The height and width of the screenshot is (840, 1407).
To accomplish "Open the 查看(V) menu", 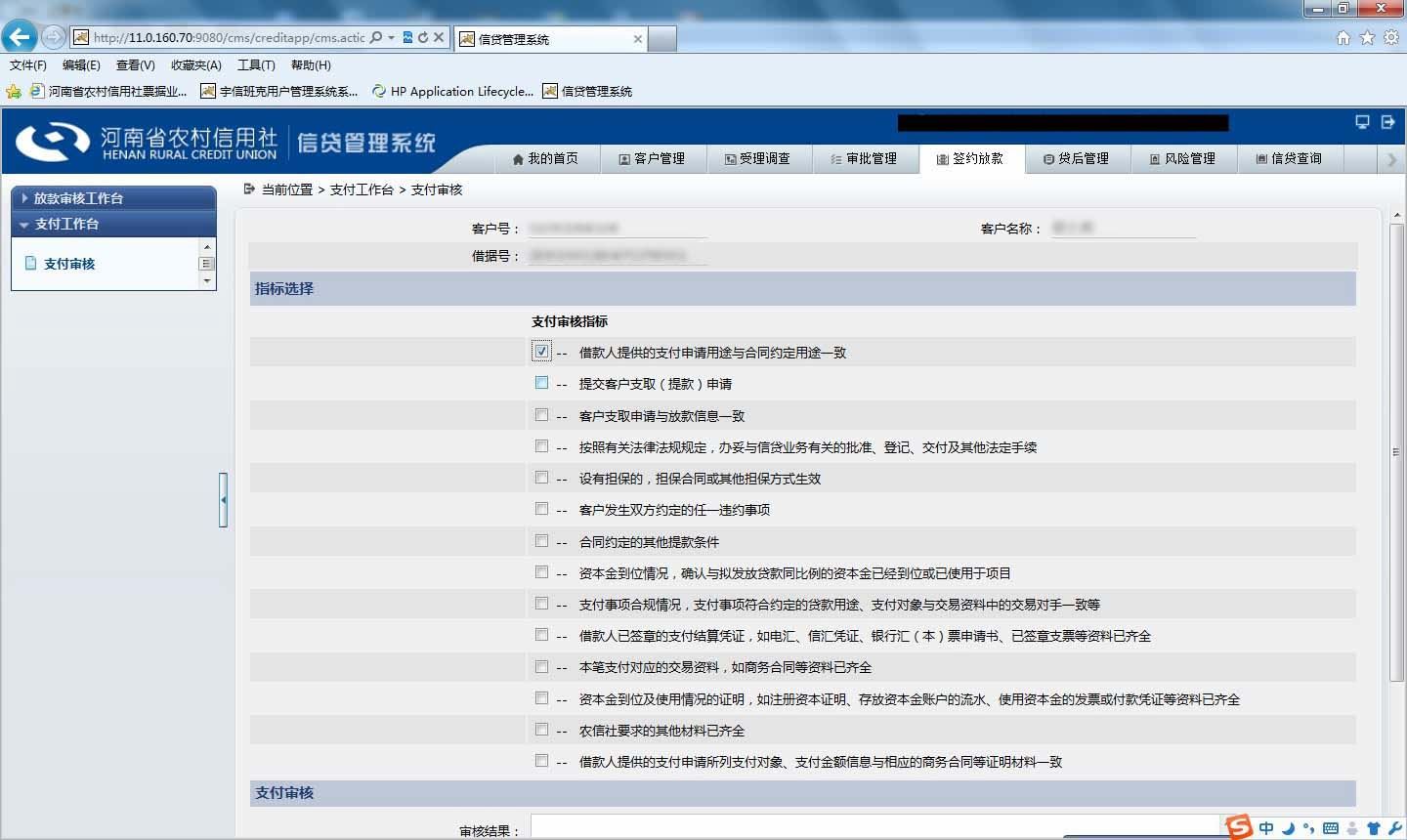I will tap(135, 65).
